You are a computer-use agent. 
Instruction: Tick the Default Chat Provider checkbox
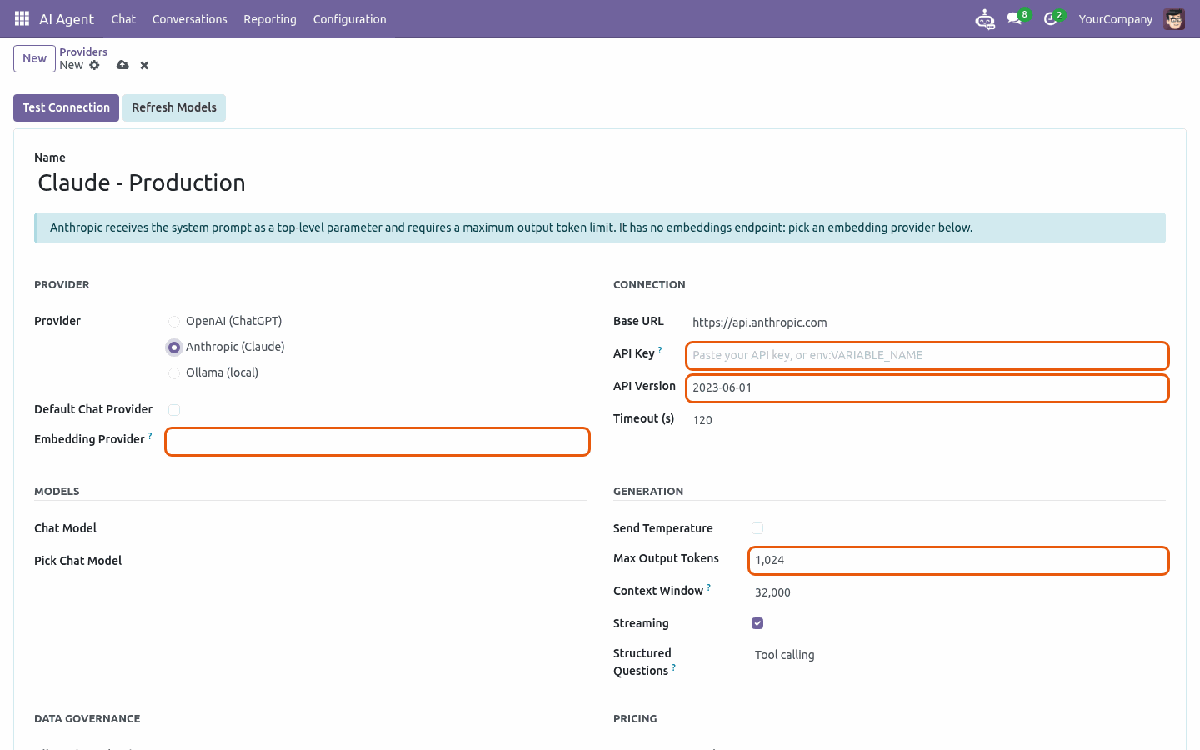click(x=174, y=409)
